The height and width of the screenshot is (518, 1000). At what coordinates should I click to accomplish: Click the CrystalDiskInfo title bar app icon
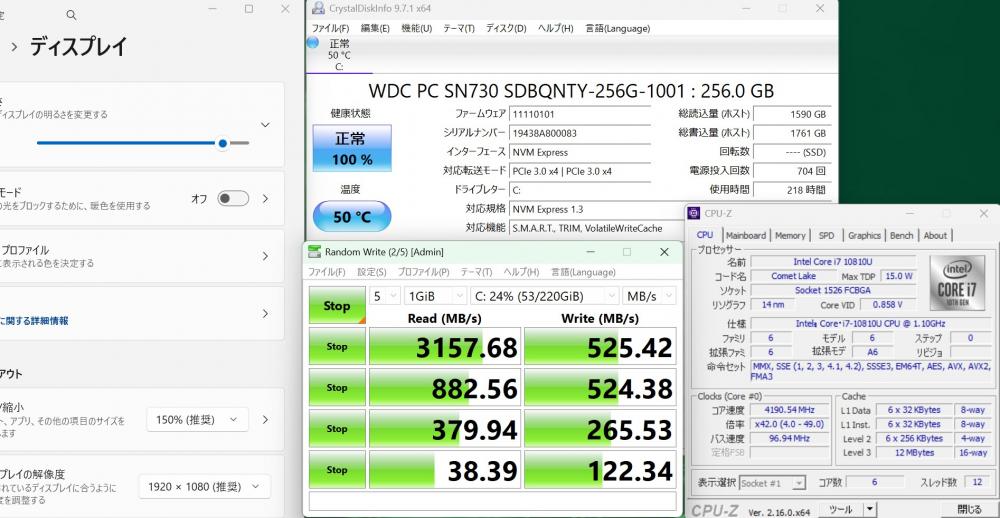pyautogui.click(x=317, y=8)
